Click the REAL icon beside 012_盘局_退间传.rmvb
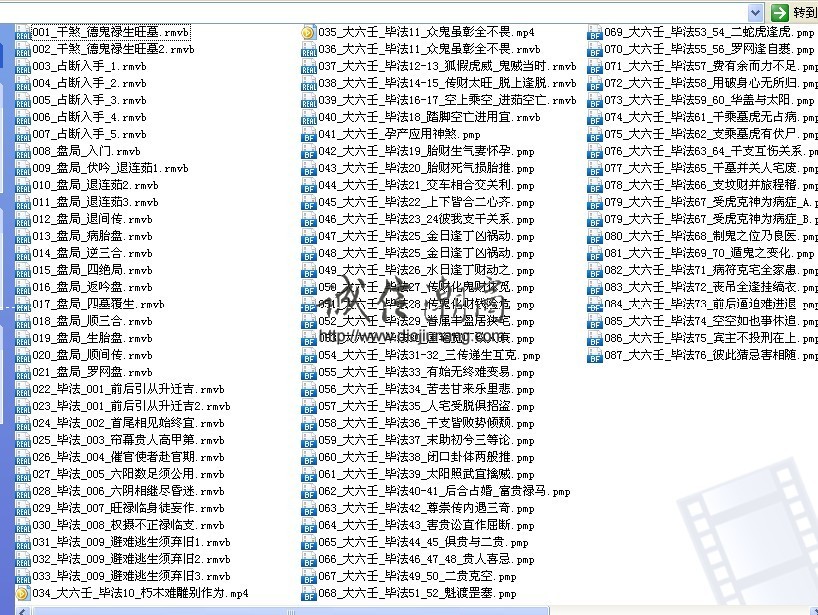This screenshot has width=818, height=615. pyautogui.click(x=22, y=219)
